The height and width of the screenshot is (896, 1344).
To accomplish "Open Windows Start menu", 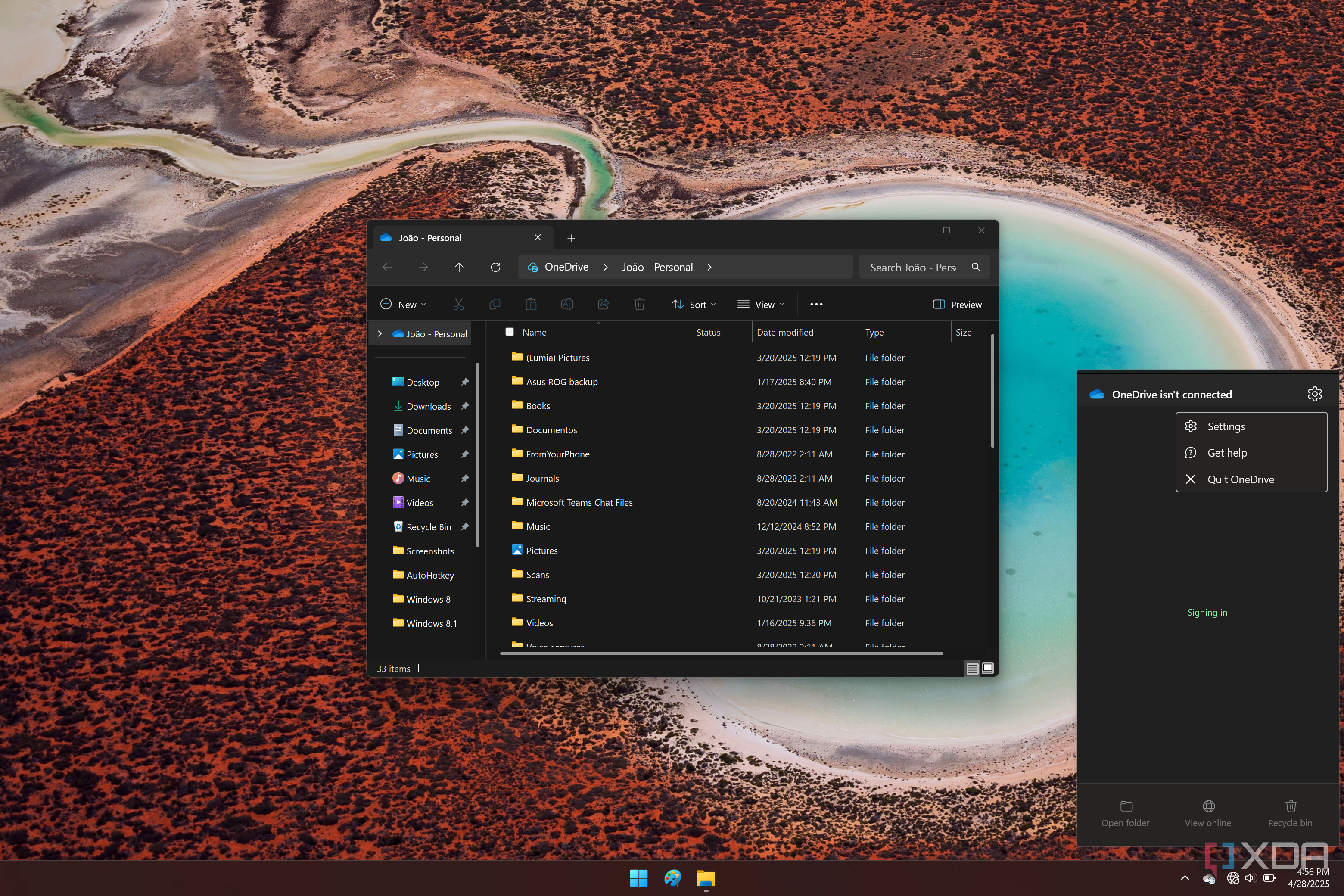I will [x=639, y=878].
